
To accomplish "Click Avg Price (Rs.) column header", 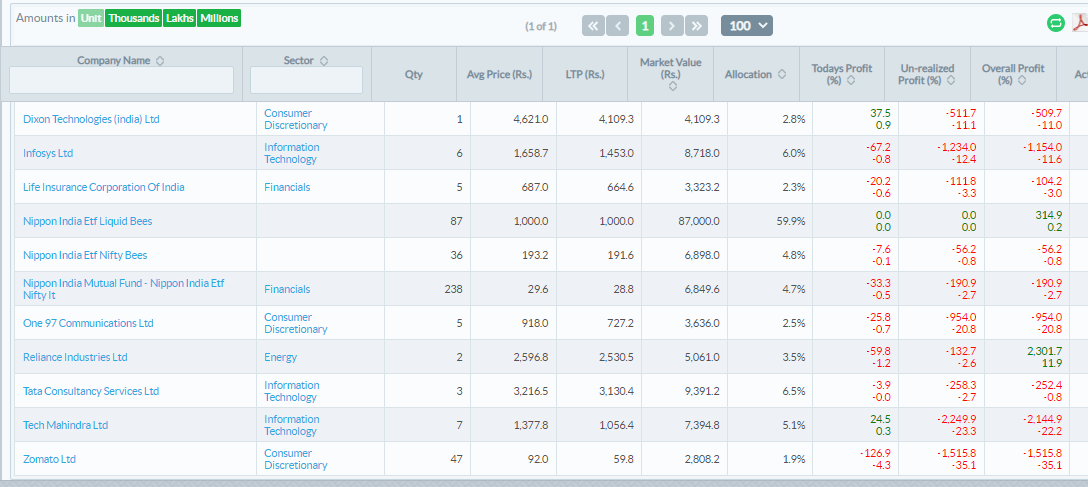I will click(500, 74).
